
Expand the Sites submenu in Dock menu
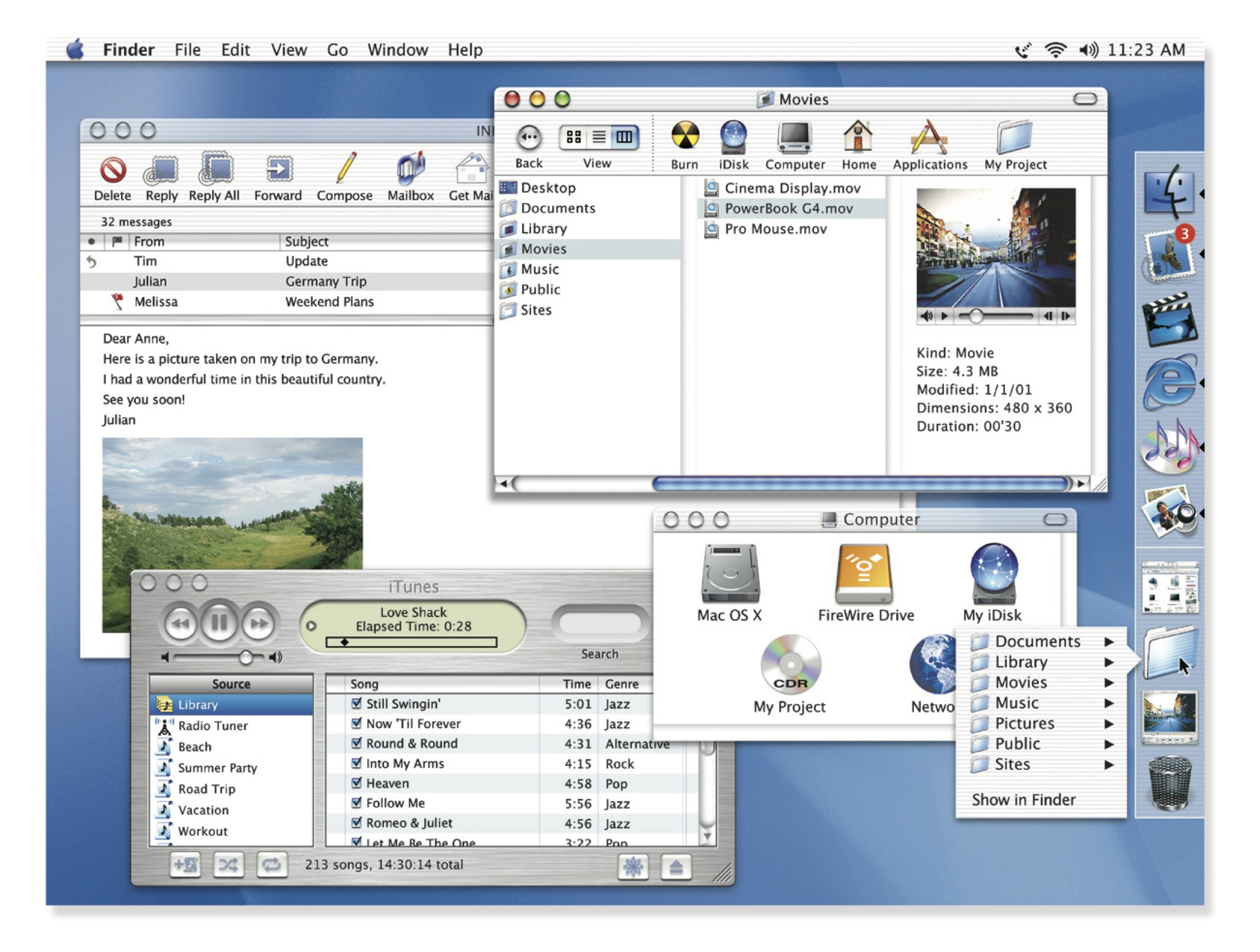[x=1109, y=765]
